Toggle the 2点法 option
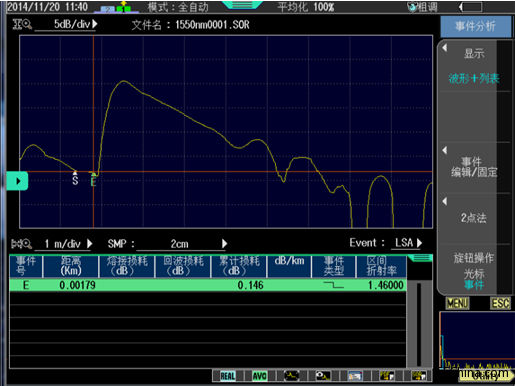This screenshot has width=515, height=386. point(474,218)
